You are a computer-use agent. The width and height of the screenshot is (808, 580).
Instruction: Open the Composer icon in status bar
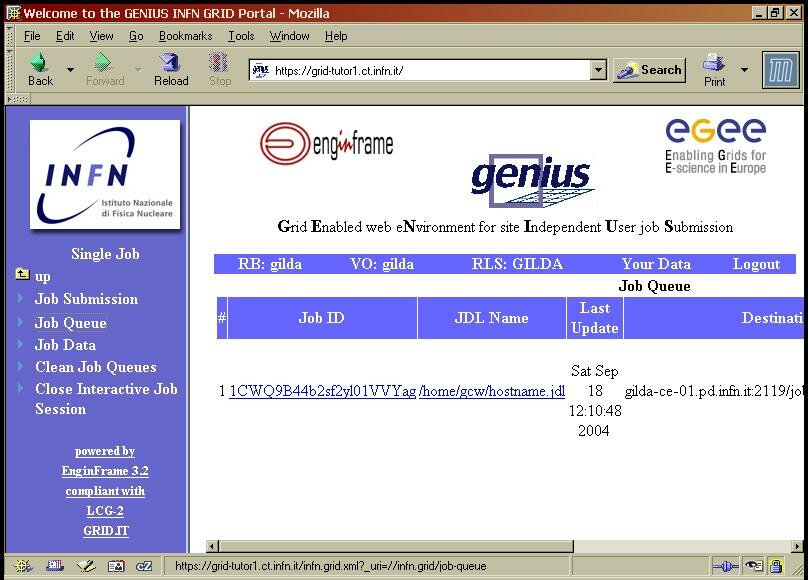coord(86,566)
